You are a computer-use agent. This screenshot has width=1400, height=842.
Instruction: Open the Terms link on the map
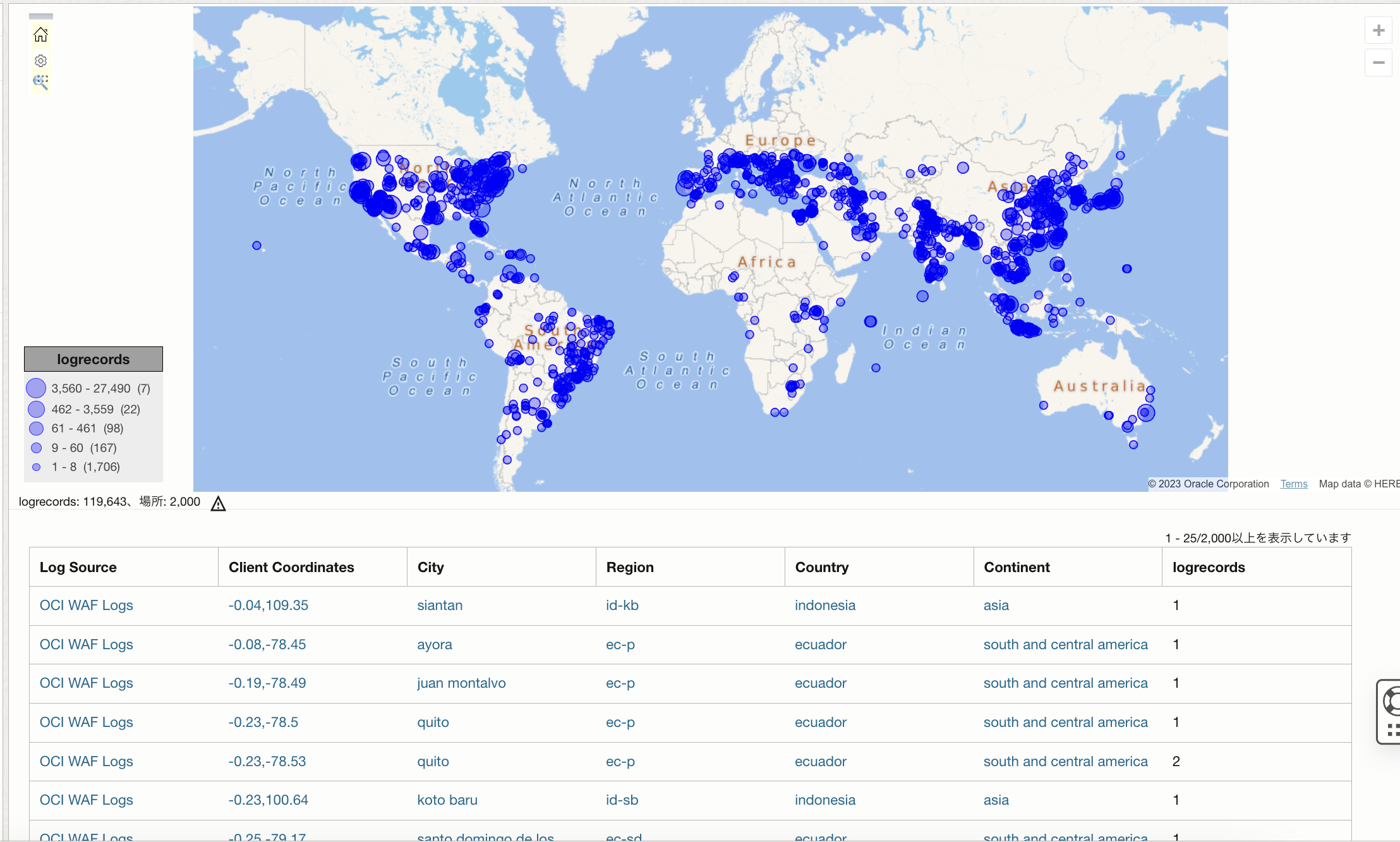pos(1293,484)
